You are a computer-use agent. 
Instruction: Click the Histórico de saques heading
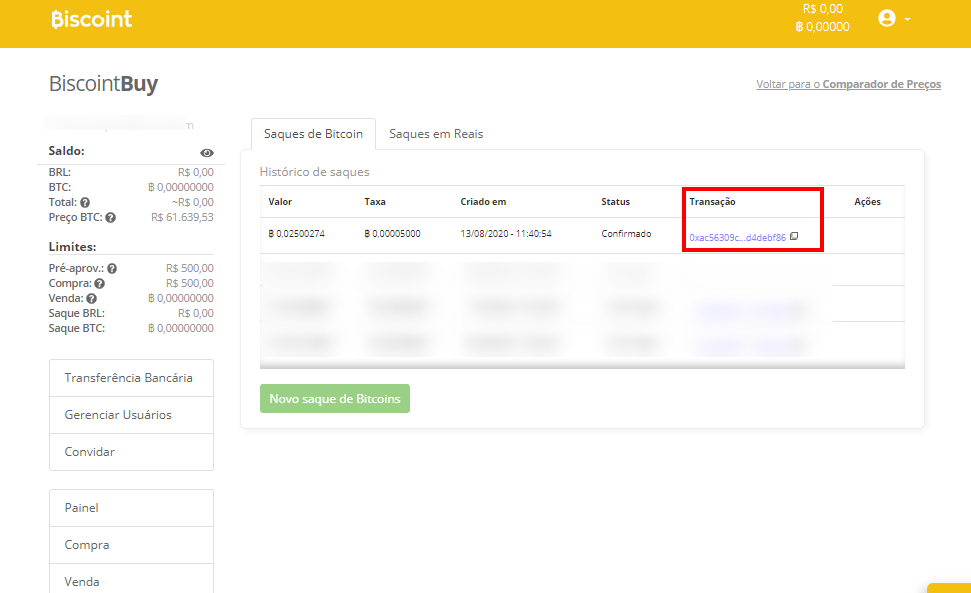point(315,172)
